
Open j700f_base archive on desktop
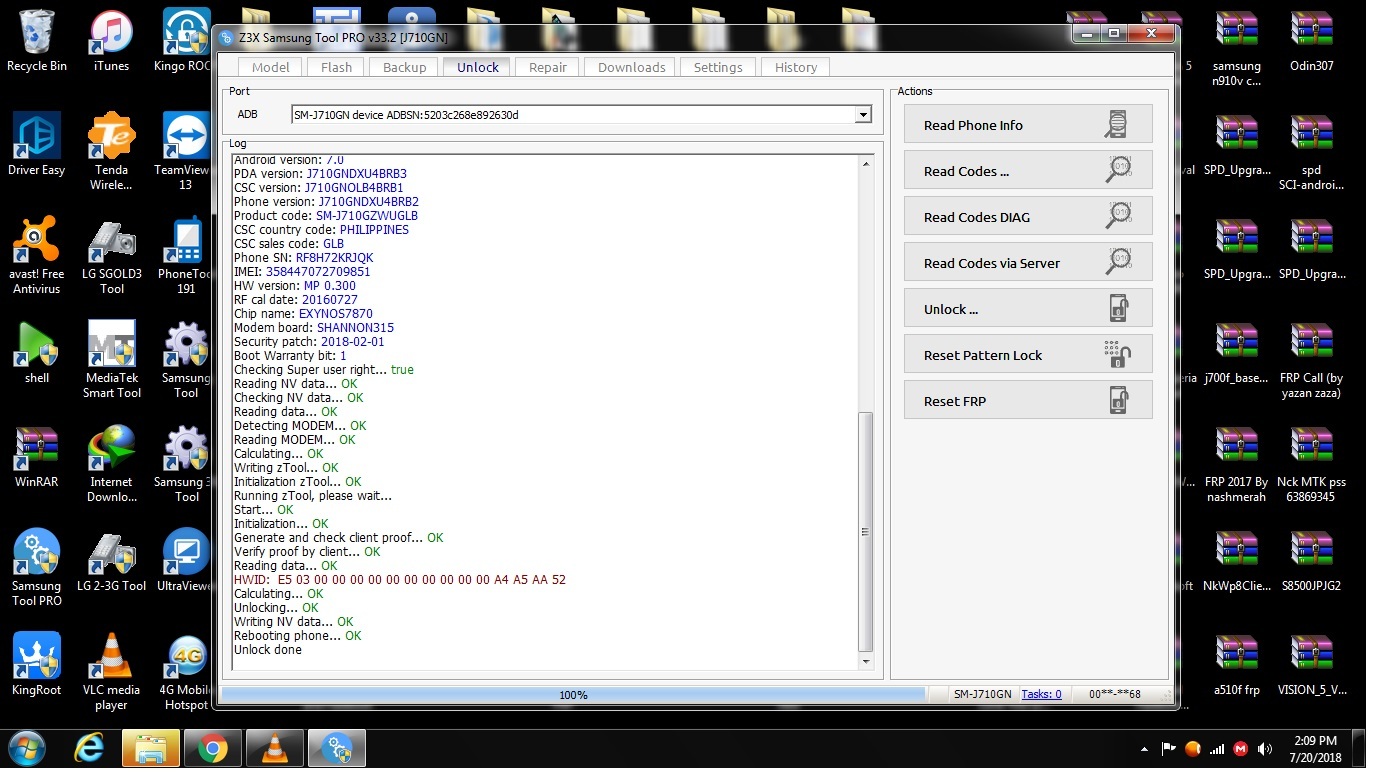click(1237, 354)
